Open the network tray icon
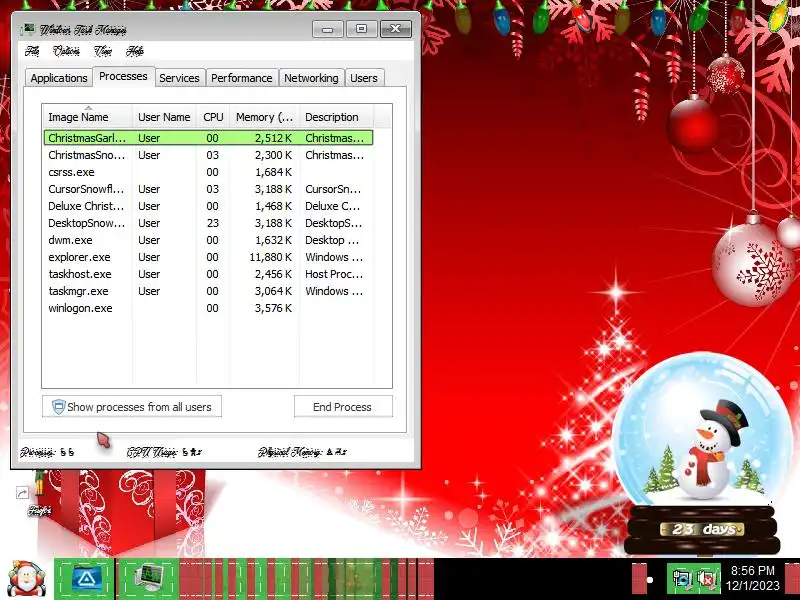The image size is (800, 600). coord(681,579)
